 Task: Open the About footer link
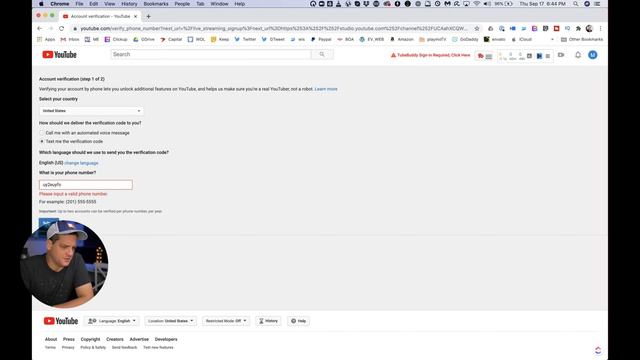click(x=51, y=340)
